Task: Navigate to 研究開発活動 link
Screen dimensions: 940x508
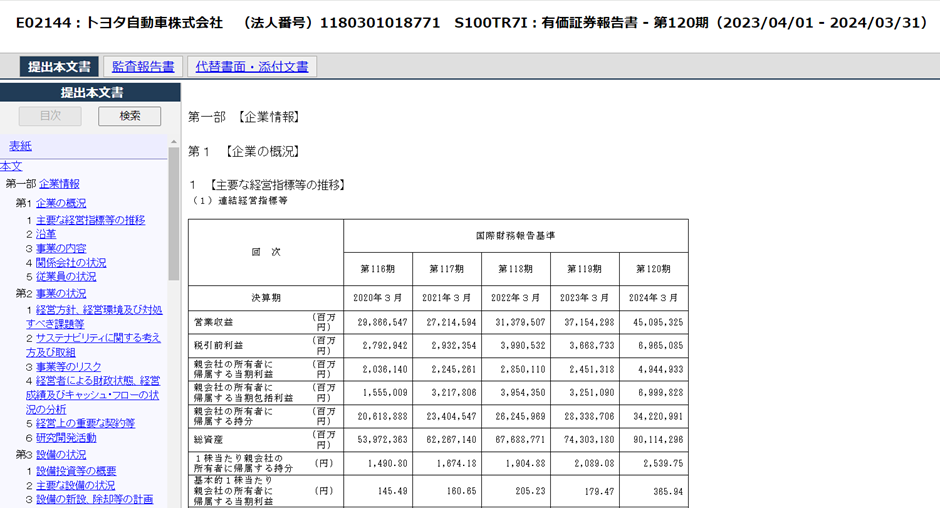Action: pyautogui.click(x=66, y=438)
